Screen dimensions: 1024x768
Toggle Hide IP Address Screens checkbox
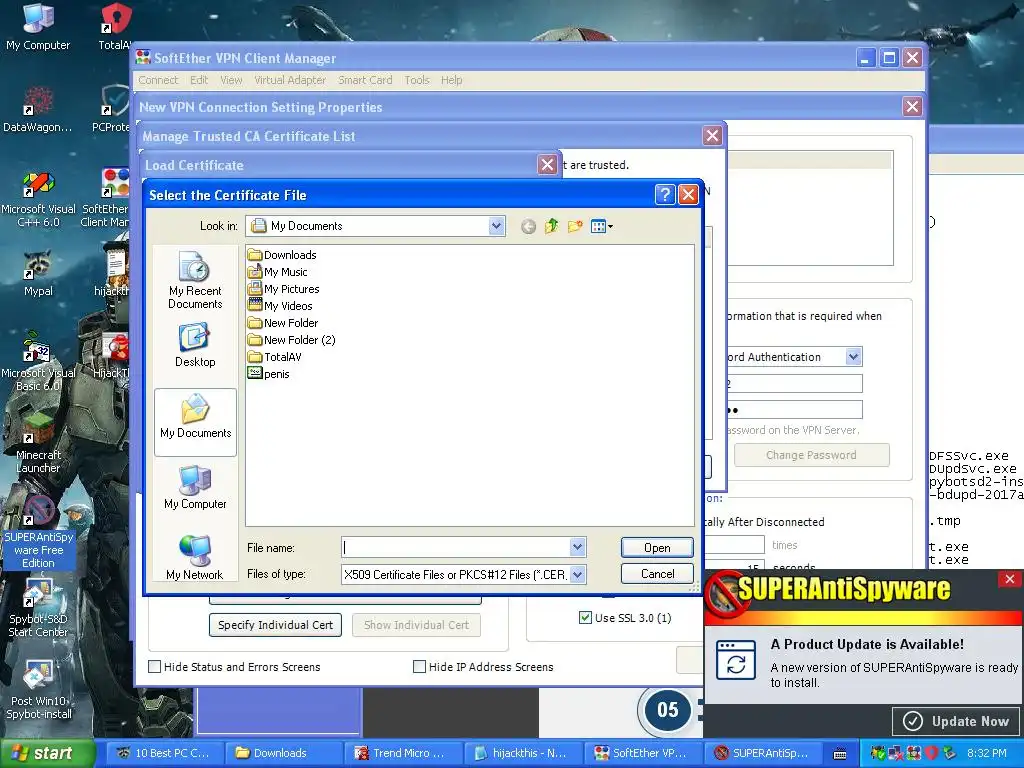(x=419, y=667)
